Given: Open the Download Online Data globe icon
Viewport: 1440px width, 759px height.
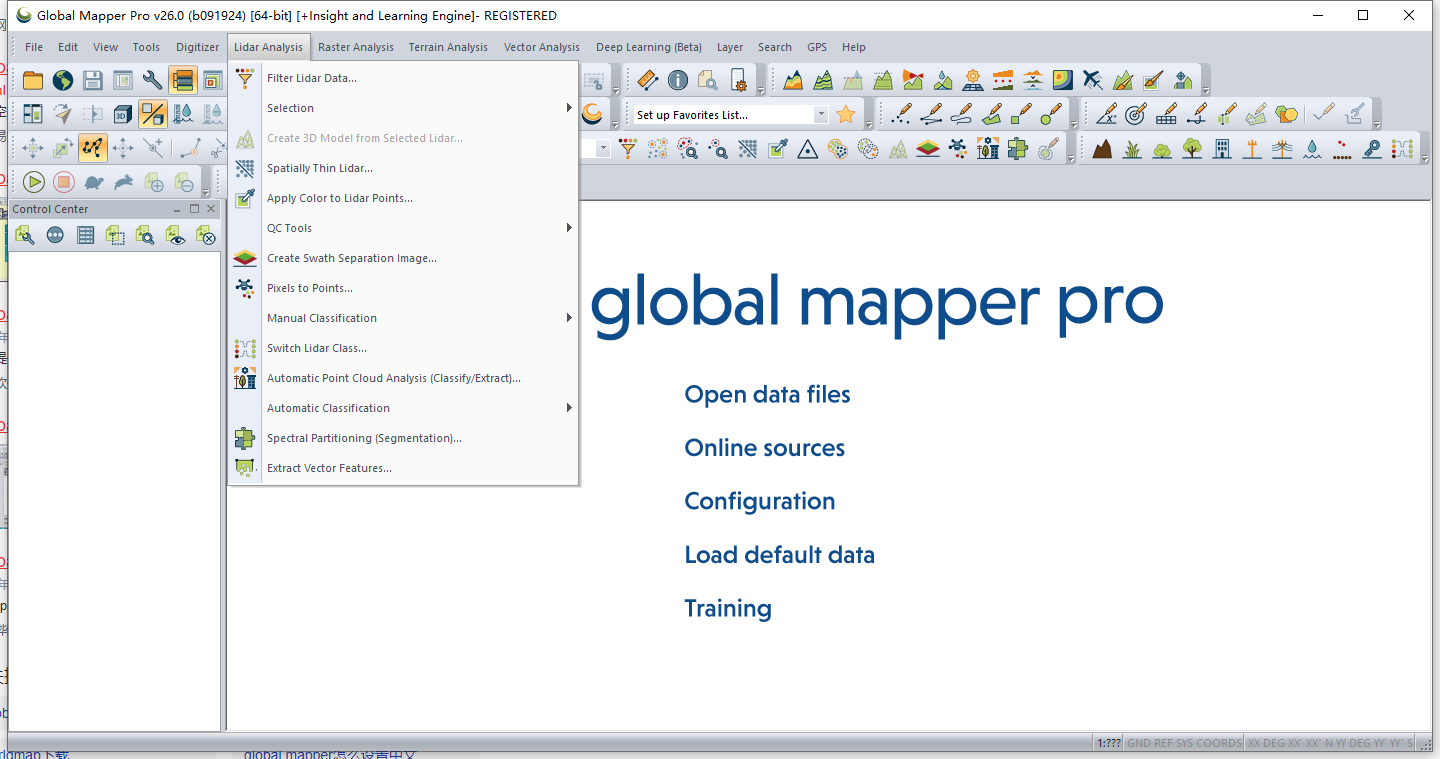Looking at the screenshot, I should [x=61, y=79].
